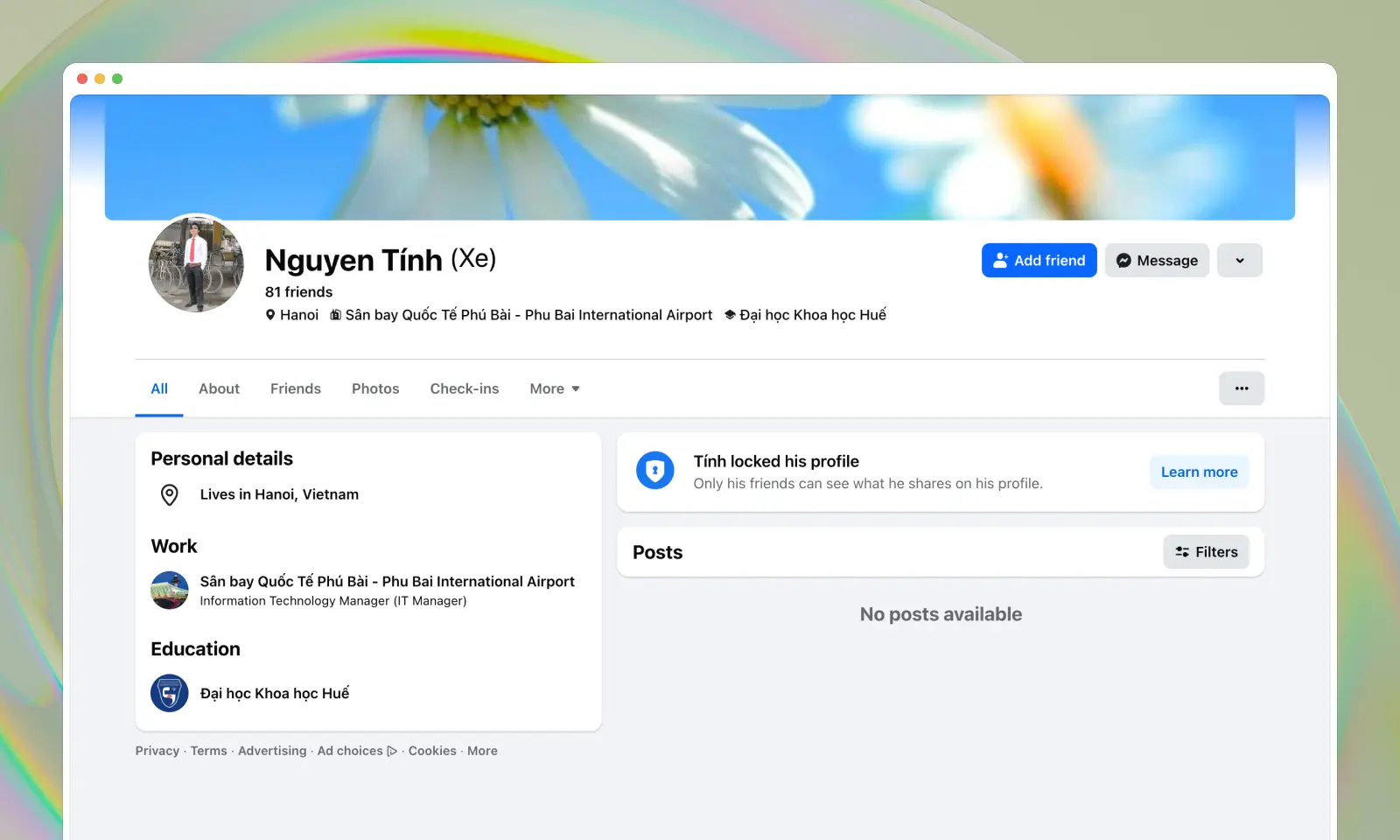View the Photos tab

375,388
